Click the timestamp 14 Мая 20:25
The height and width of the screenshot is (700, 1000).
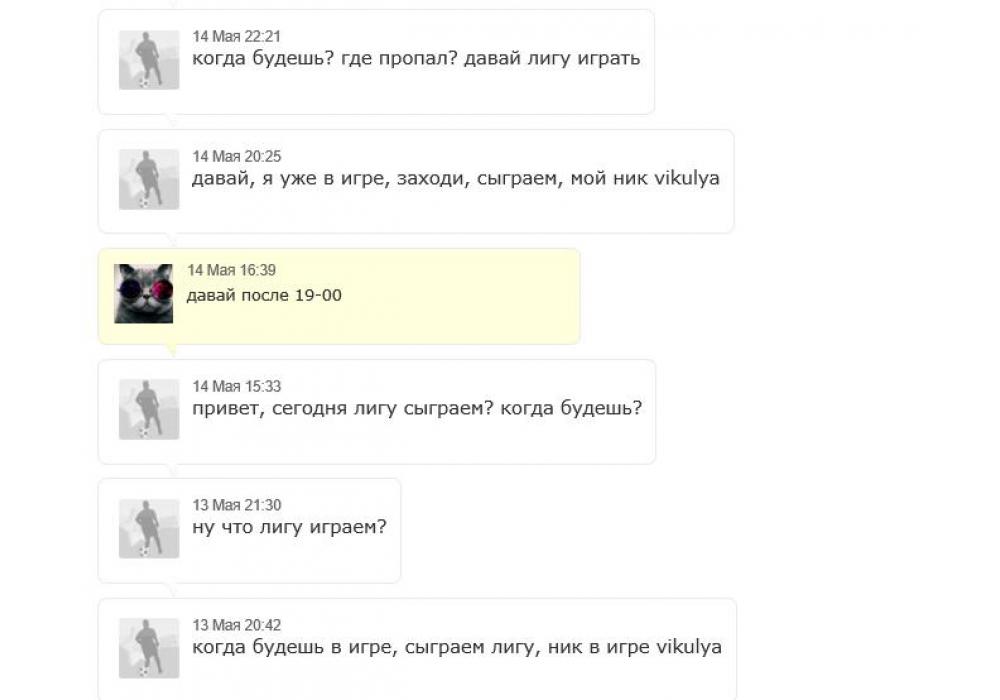pos(237,156)
